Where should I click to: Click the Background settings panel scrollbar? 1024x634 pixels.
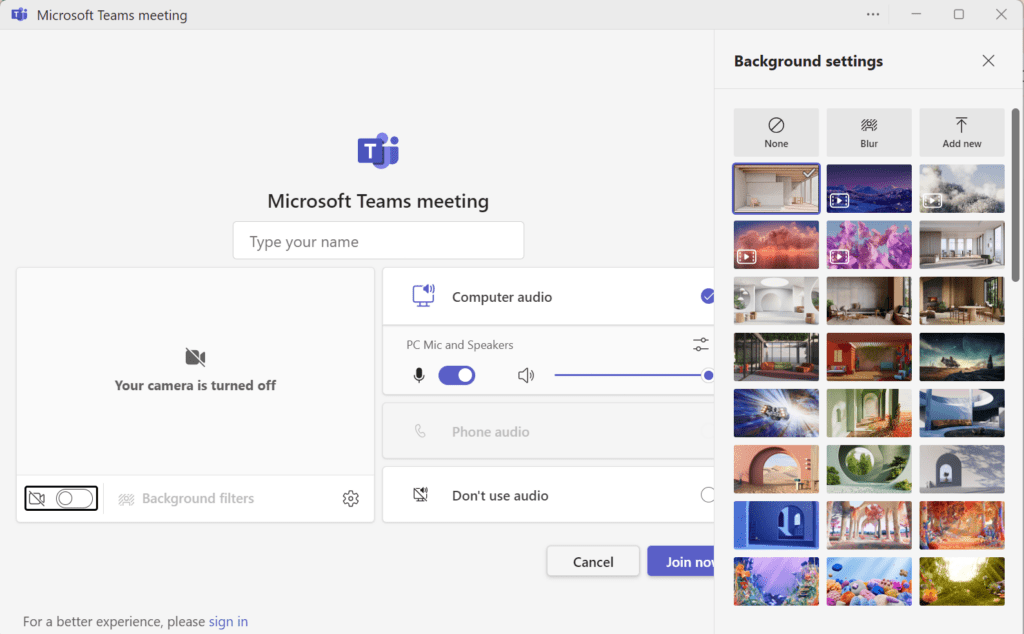point(1016,195)
